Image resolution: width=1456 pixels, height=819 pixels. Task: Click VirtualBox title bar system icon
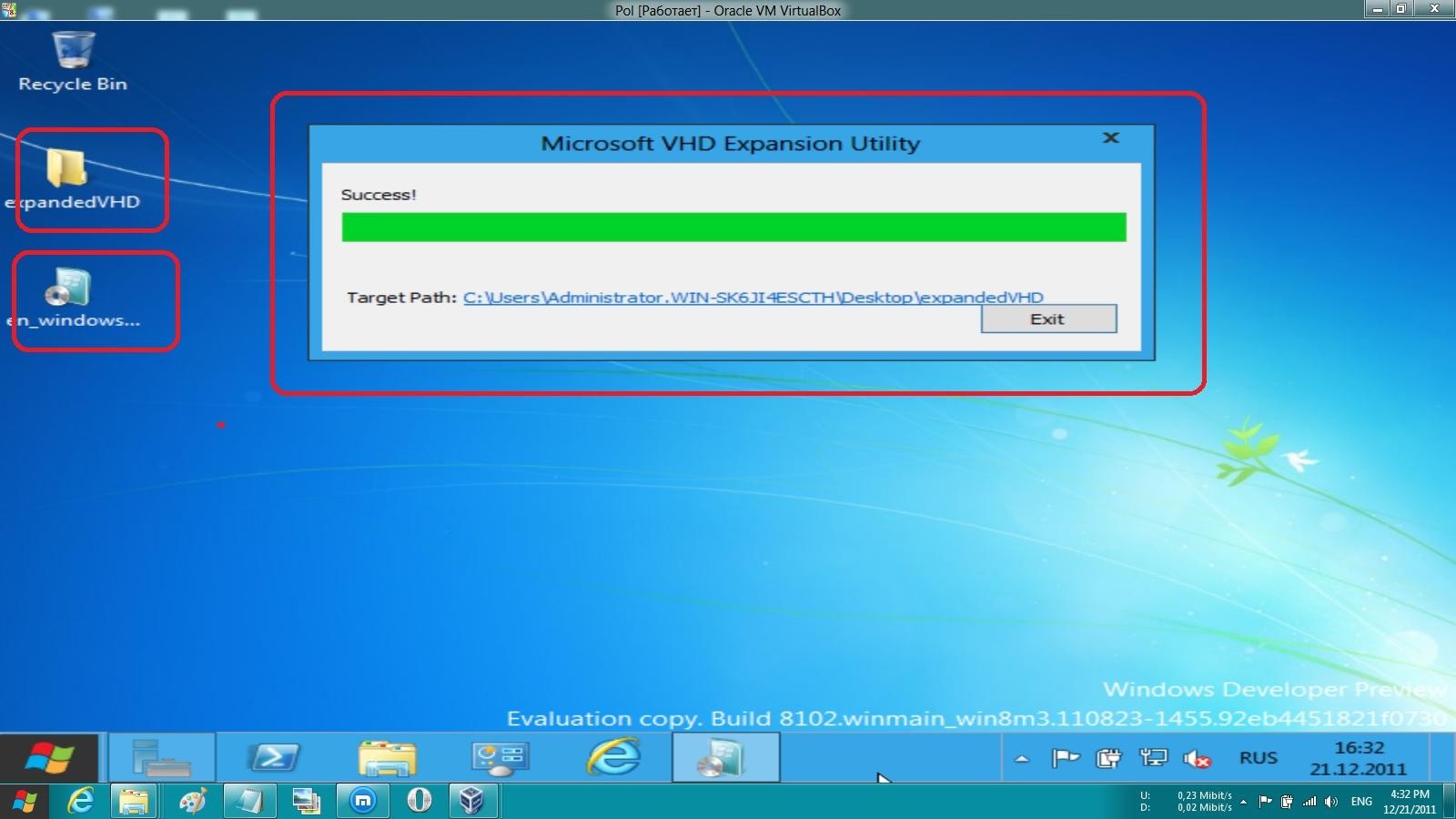[x=9, y=10]
